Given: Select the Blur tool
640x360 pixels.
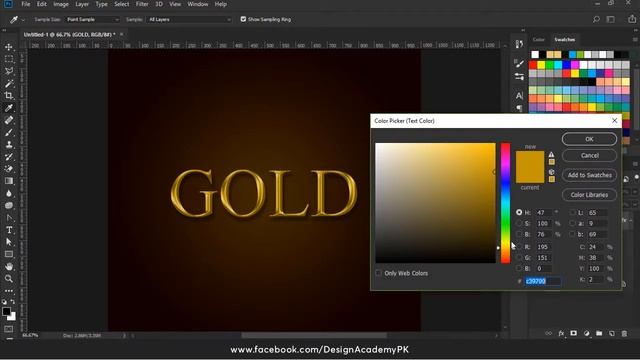Looking at the screenshot, I should (x=9, y=193).
